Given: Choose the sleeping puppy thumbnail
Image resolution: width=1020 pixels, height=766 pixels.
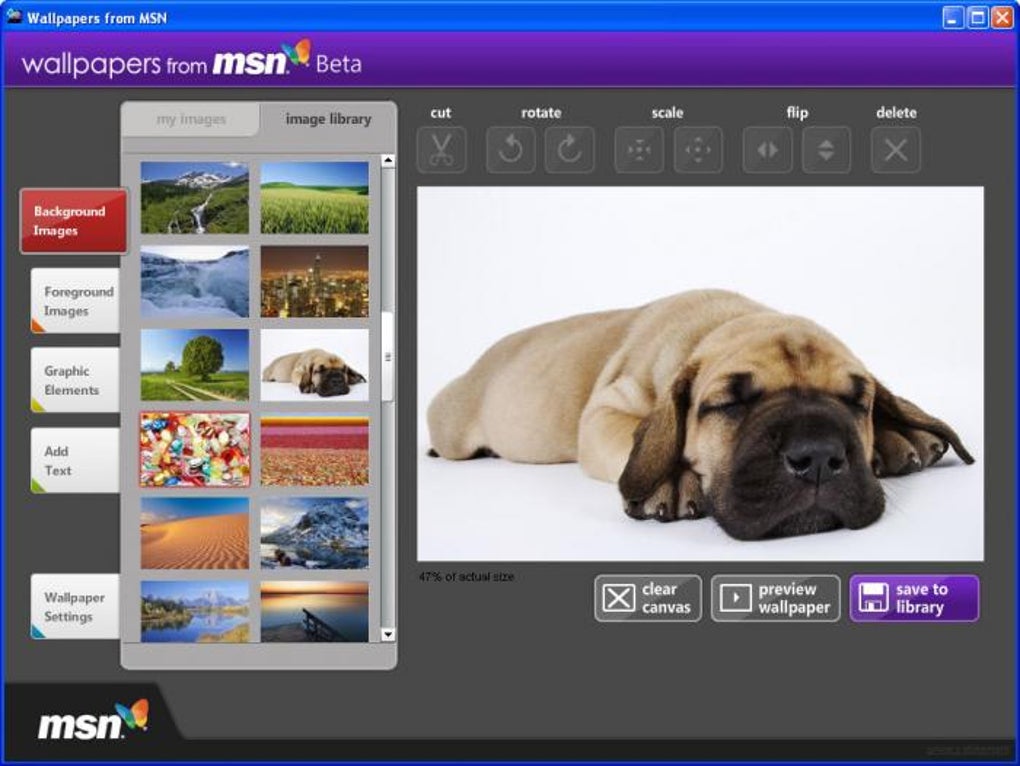Looking at the screenshot, I should 314,365.
